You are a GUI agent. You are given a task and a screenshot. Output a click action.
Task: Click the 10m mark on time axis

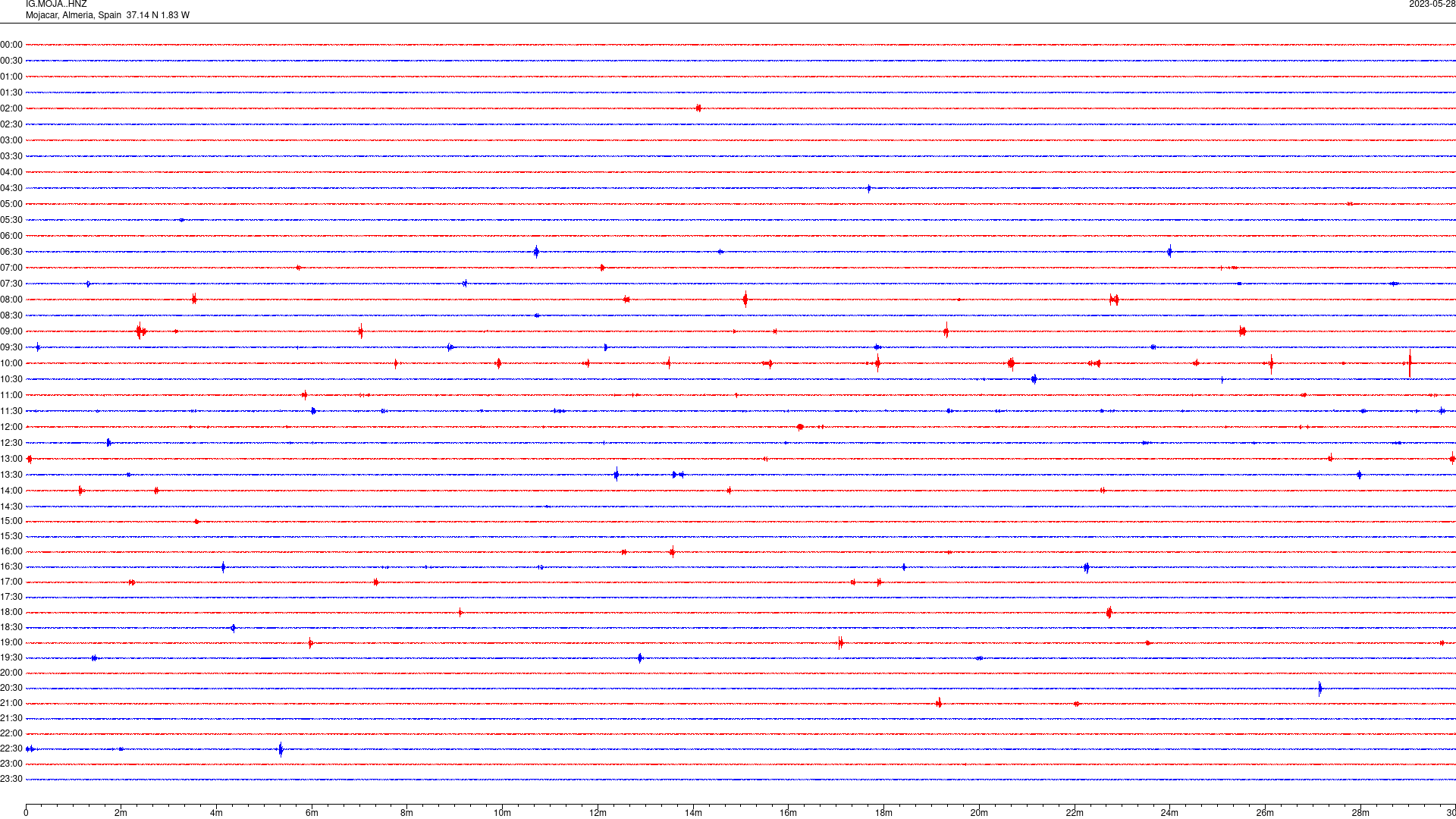502,813
